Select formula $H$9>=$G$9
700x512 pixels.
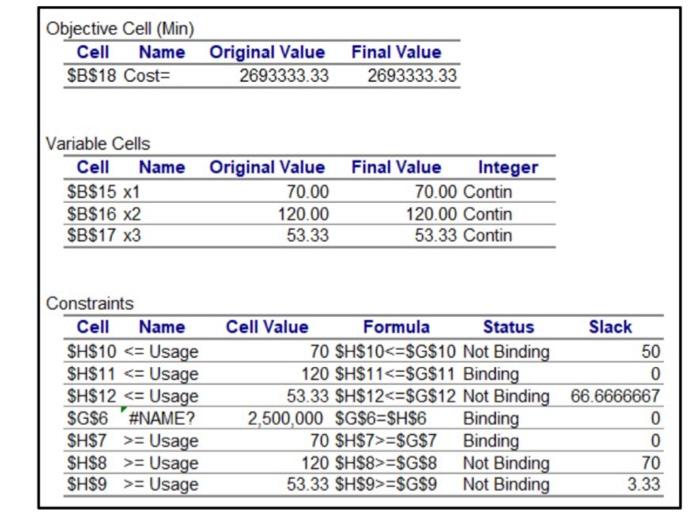pos(386,484)
